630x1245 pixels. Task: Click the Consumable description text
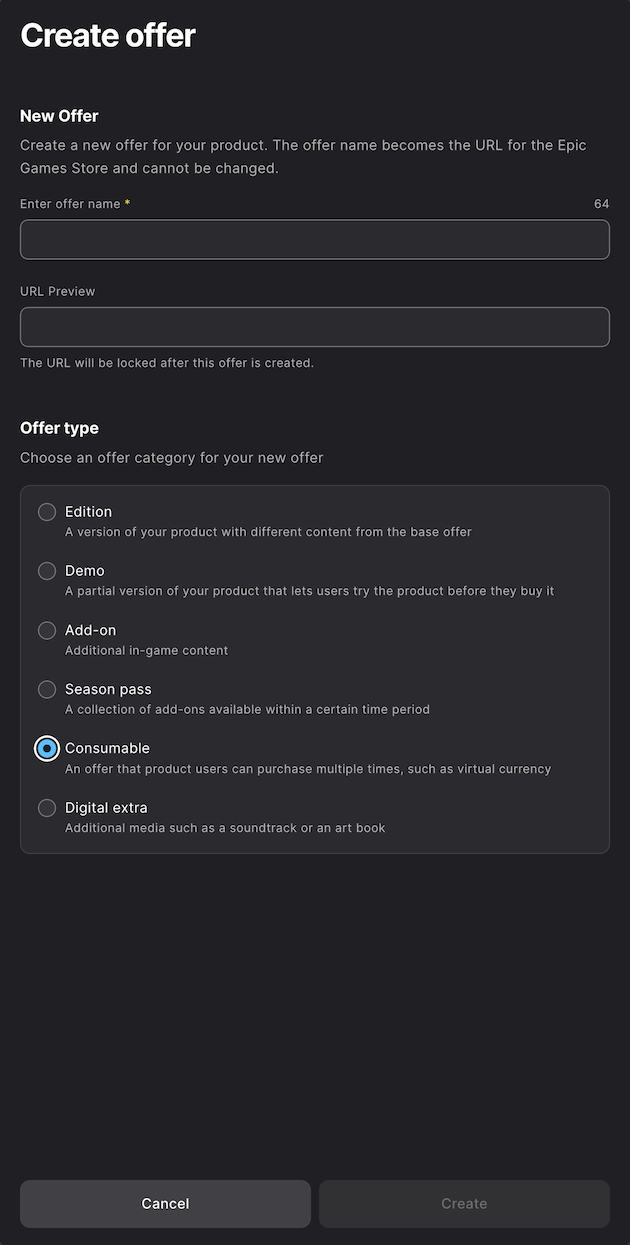pyautogui.click(x=305, y=768)
